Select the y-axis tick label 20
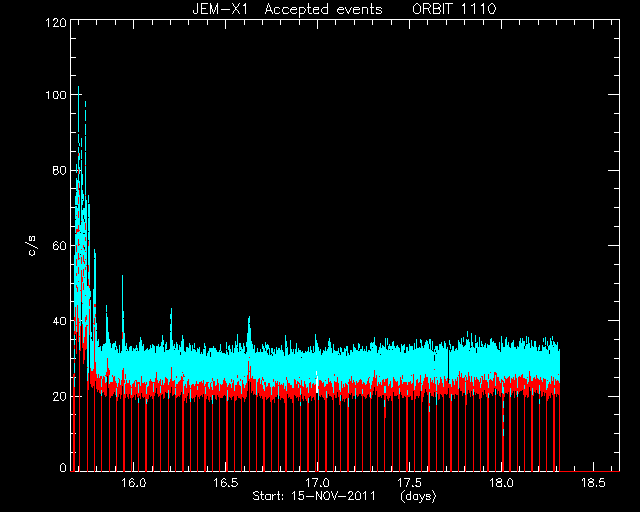The width and height of the screenshot is (640, 512). (x=59, y=396)
